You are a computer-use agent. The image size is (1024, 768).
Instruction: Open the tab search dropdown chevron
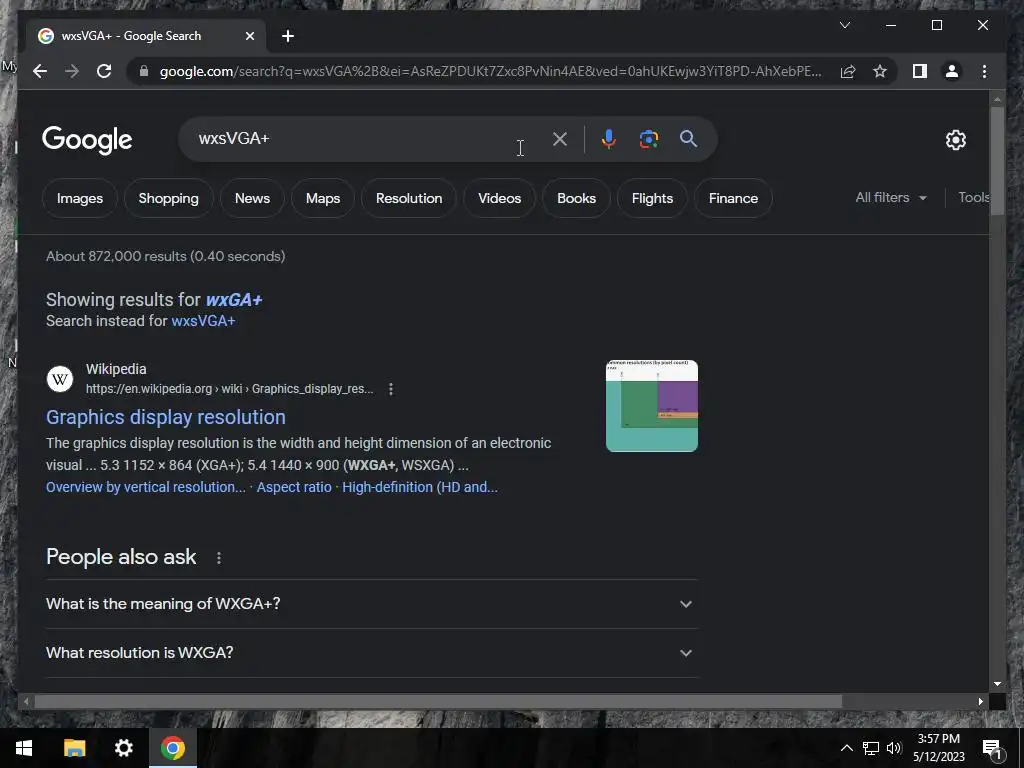(844, 25)
